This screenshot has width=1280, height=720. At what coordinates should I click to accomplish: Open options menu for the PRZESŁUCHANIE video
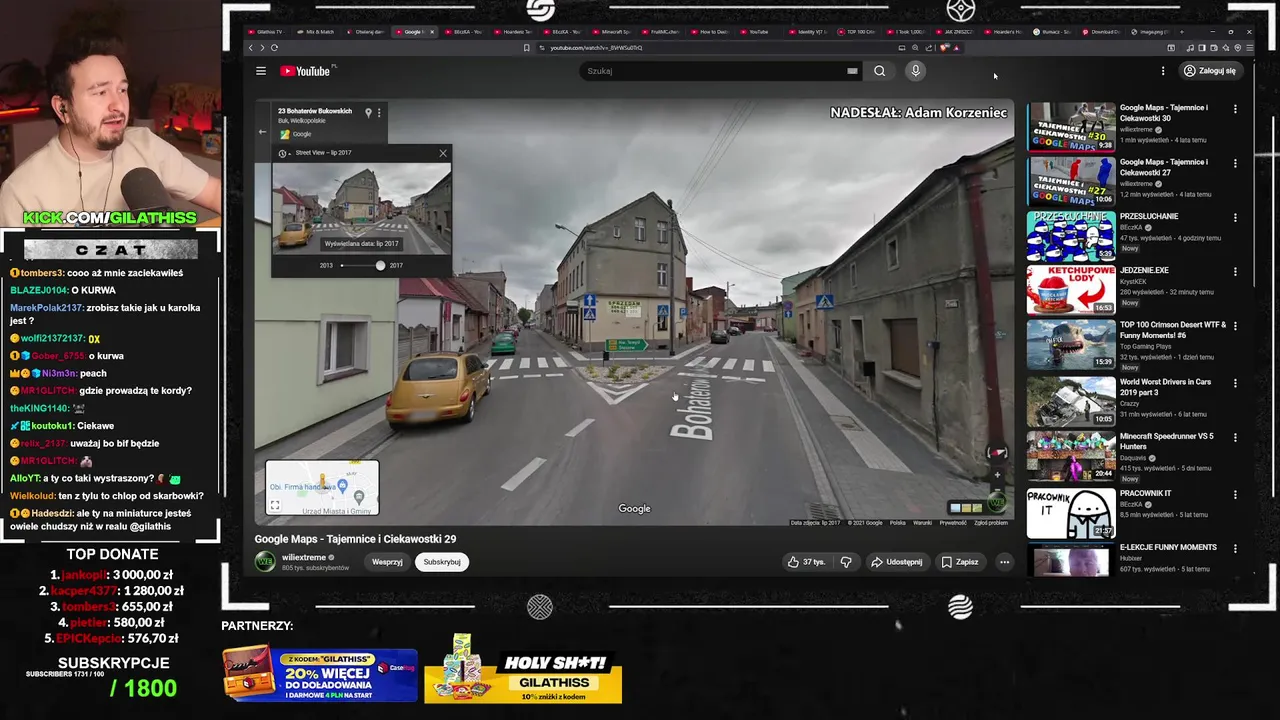[1235, 217]
